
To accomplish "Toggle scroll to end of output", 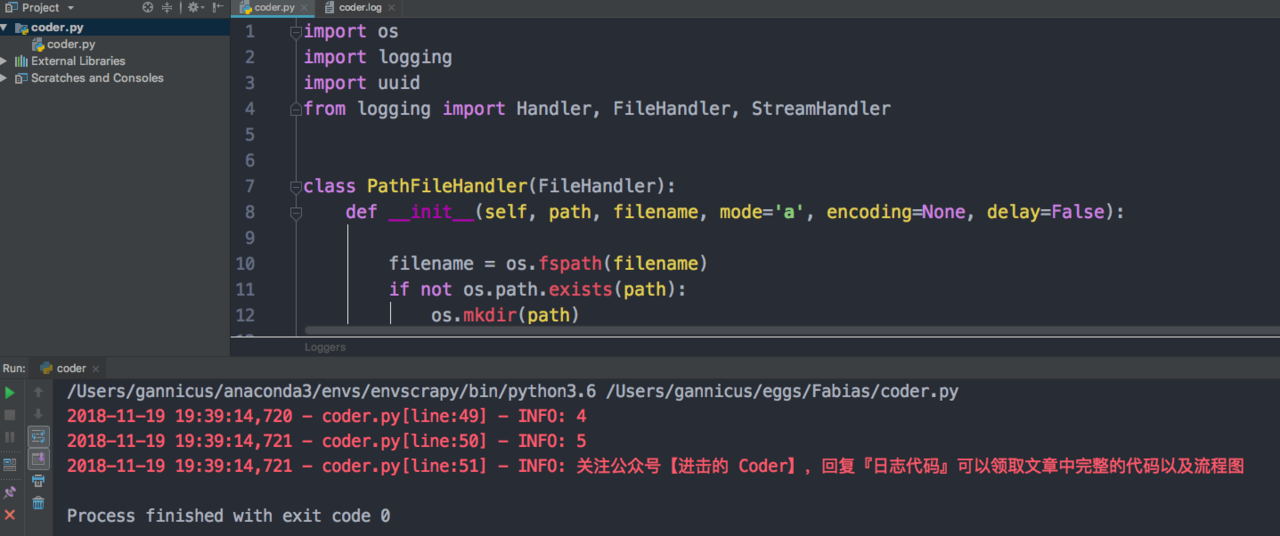I will pyautogui.click(x=38, y=459).
